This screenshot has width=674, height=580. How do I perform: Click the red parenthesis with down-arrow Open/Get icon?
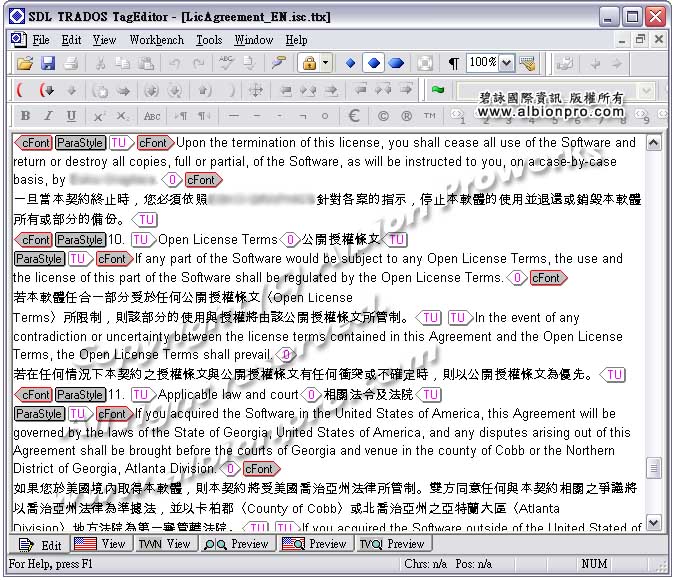pos(46,90)
